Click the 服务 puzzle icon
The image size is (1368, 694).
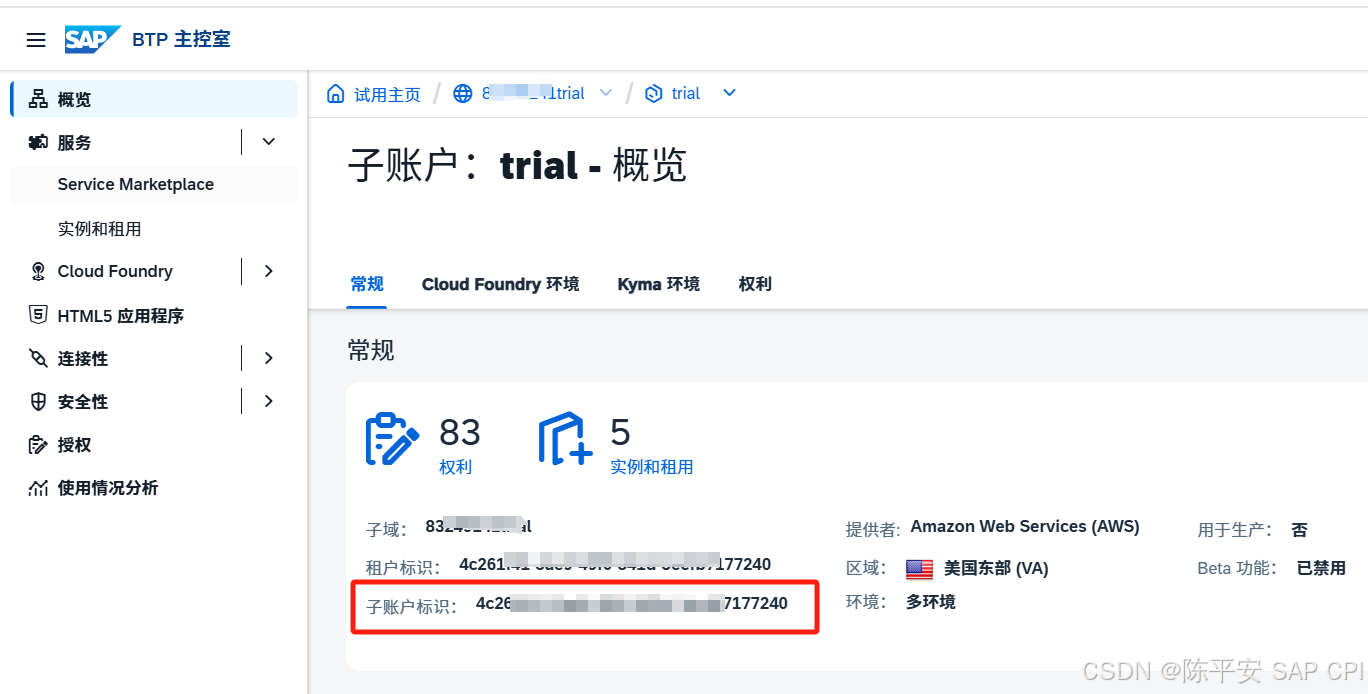click(x=38, y=142)
